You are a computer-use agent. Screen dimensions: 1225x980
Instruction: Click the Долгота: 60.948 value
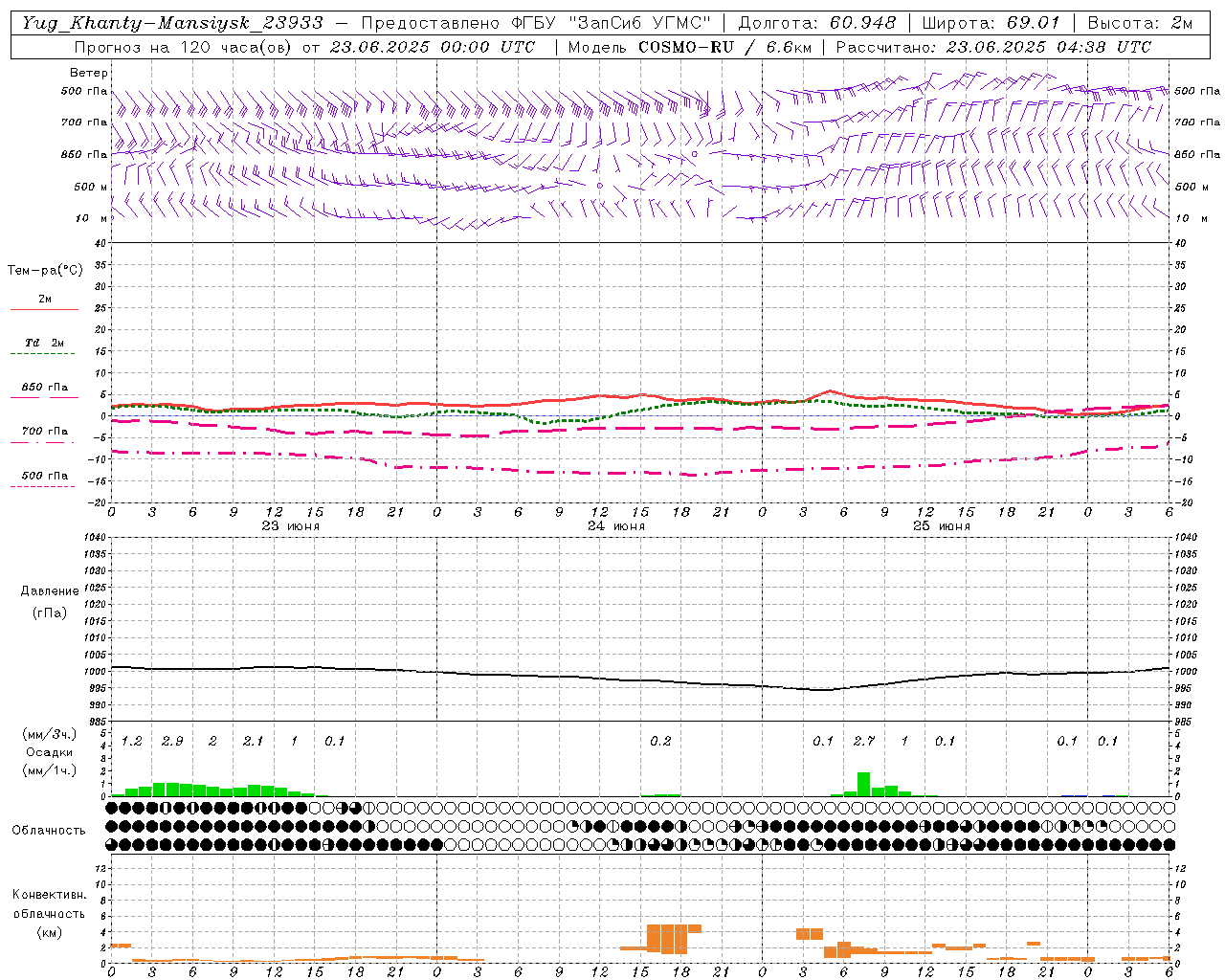(817, 23)
